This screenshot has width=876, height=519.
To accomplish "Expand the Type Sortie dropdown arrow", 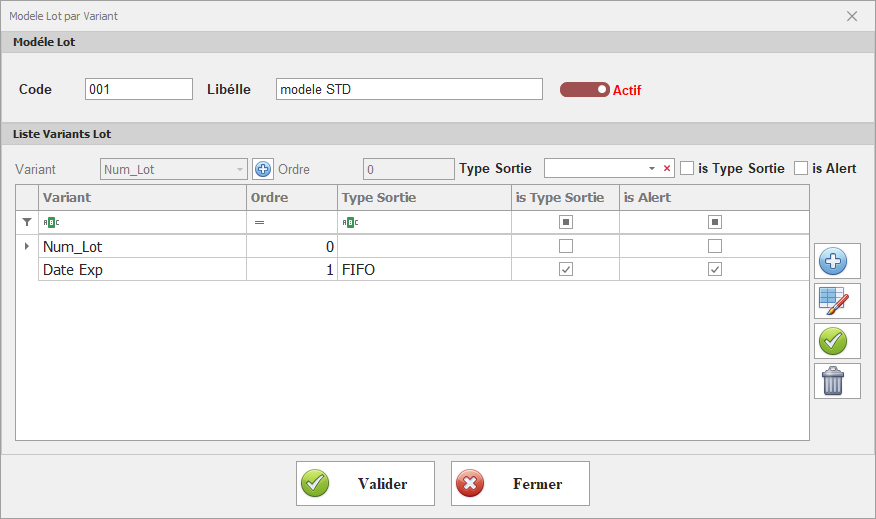I will 652,169.
